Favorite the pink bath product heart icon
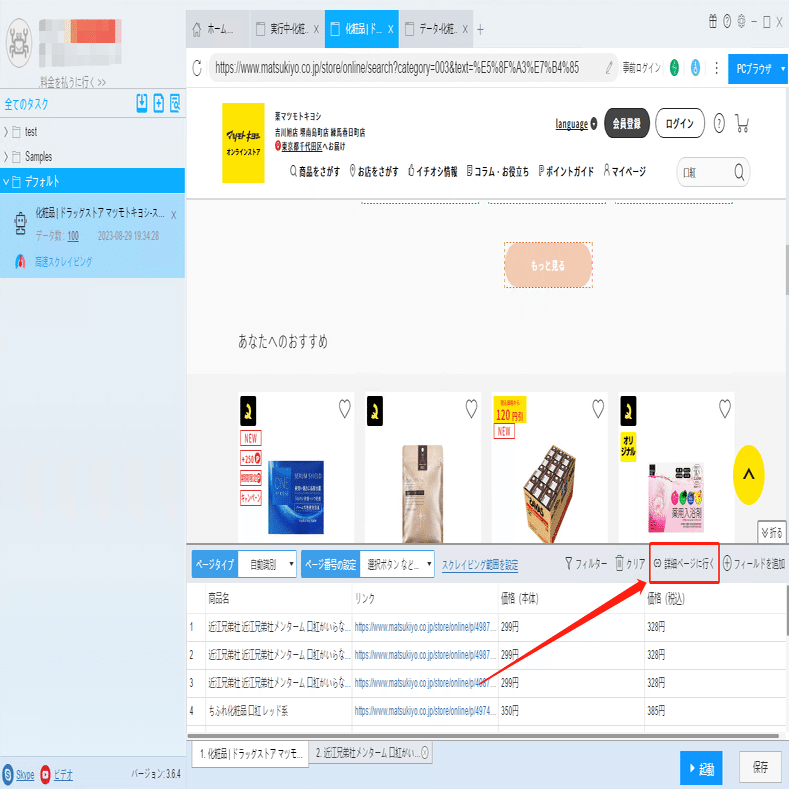 click(725, 409)
